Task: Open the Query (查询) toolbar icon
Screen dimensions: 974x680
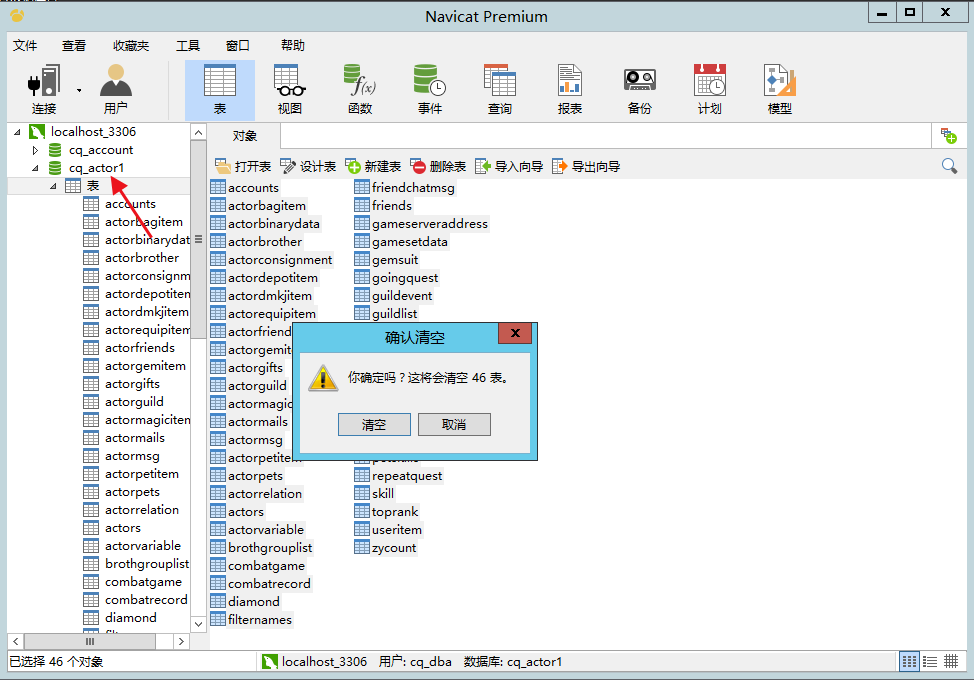Action: pos(499,89)
